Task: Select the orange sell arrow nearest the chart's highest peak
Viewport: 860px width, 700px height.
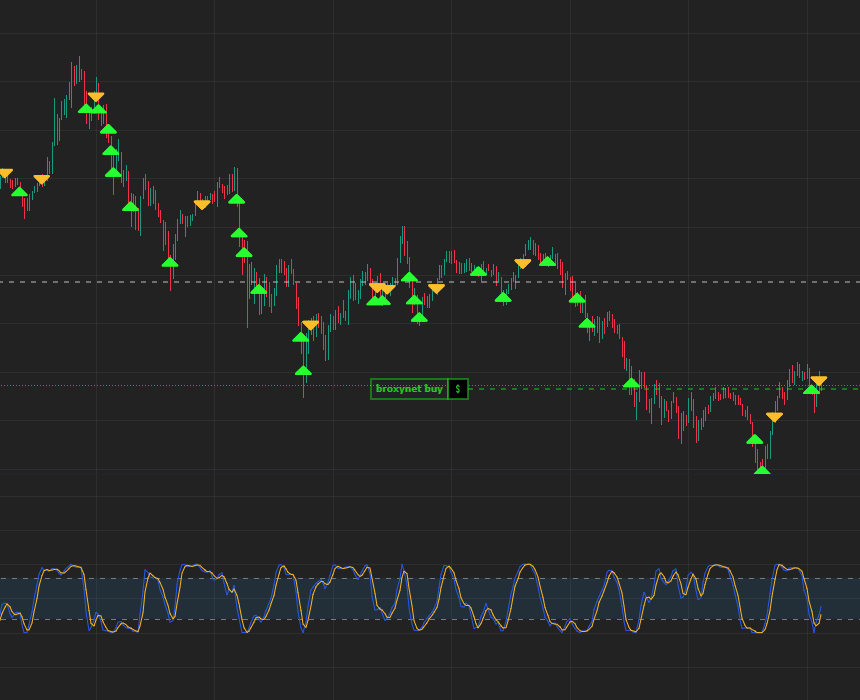Action: tap(96, 97)
